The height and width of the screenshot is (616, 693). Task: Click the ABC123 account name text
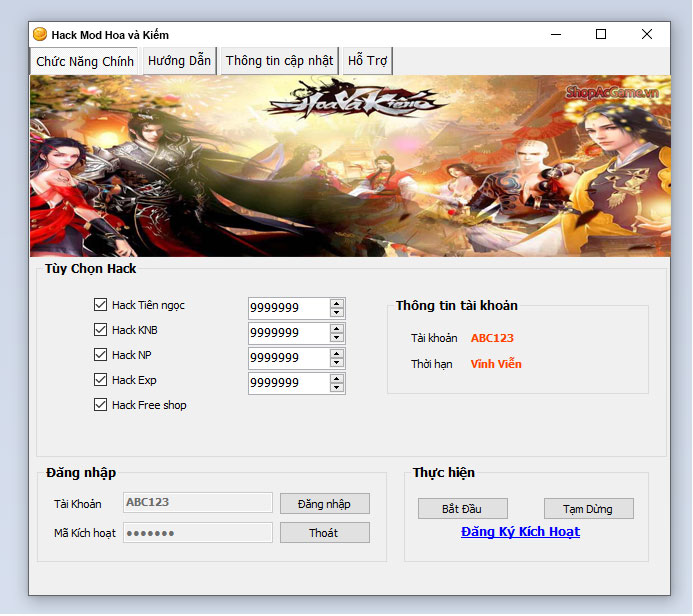click(x=492, y=338)
